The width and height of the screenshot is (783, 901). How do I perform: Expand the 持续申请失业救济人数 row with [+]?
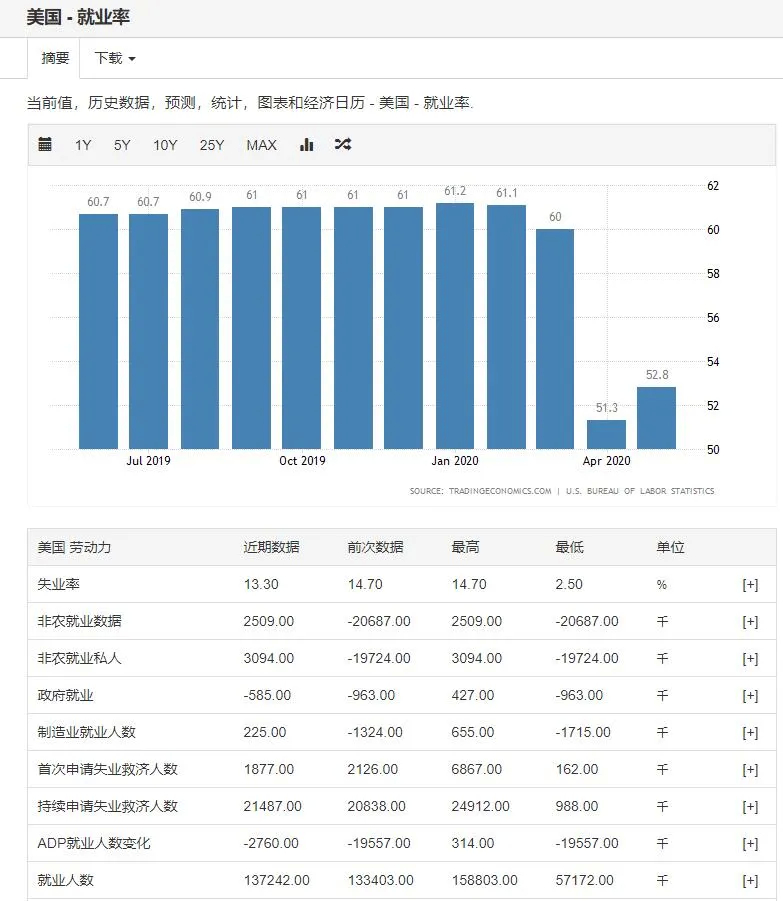pos(750,806)
